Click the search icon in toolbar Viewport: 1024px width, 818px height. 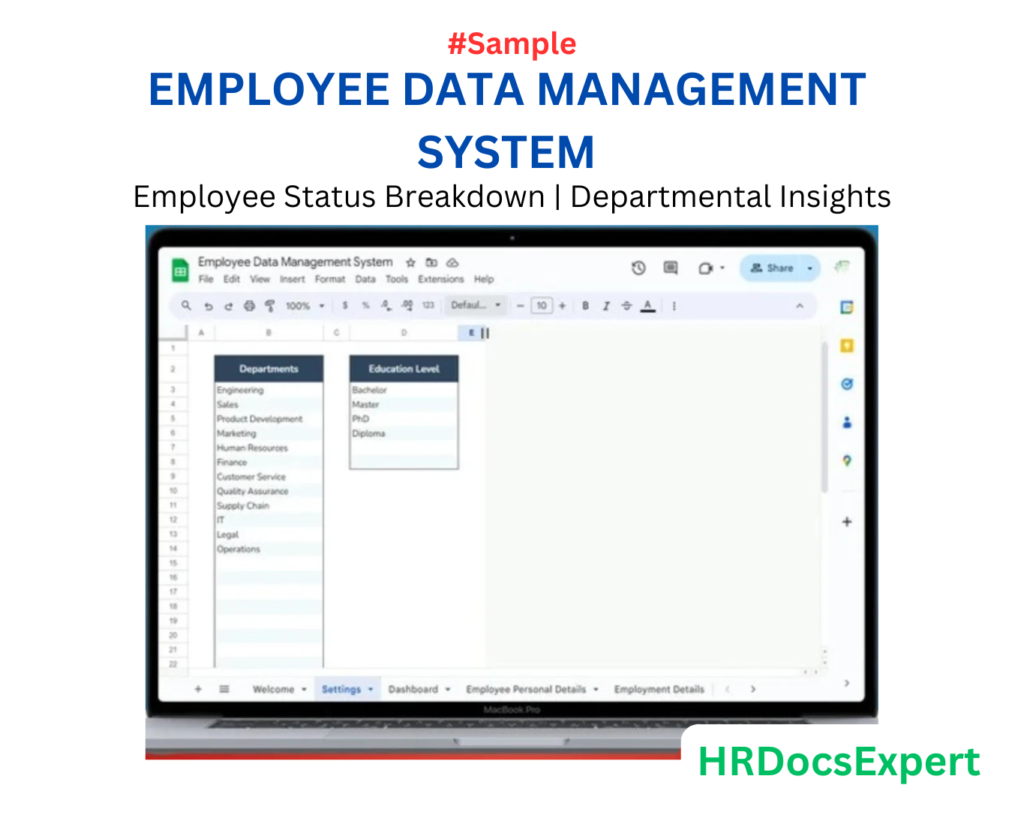click(184, 305)
